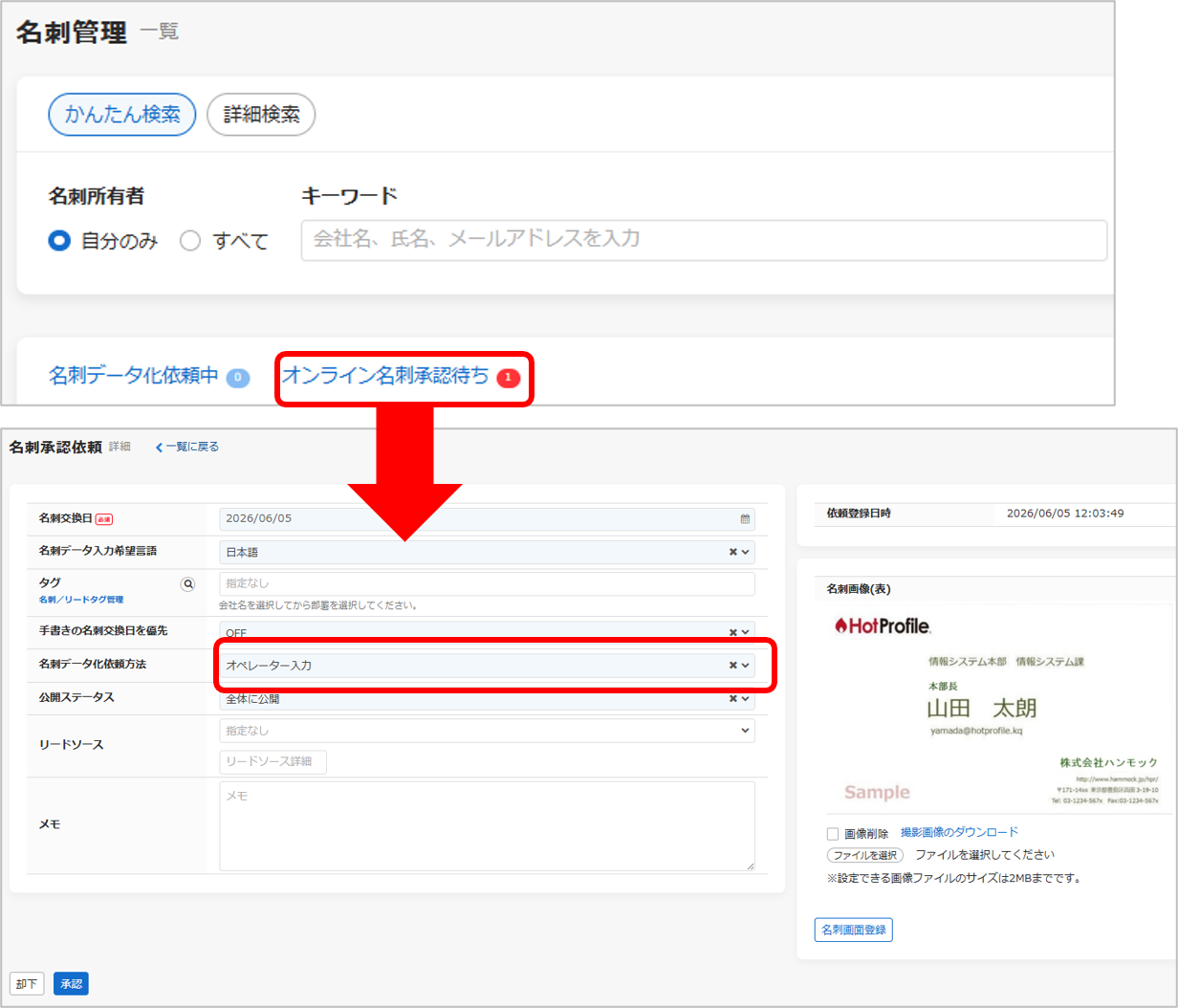1178x1008 pixels.
Task: Click the 却下 button
Action: click(27, 983)
